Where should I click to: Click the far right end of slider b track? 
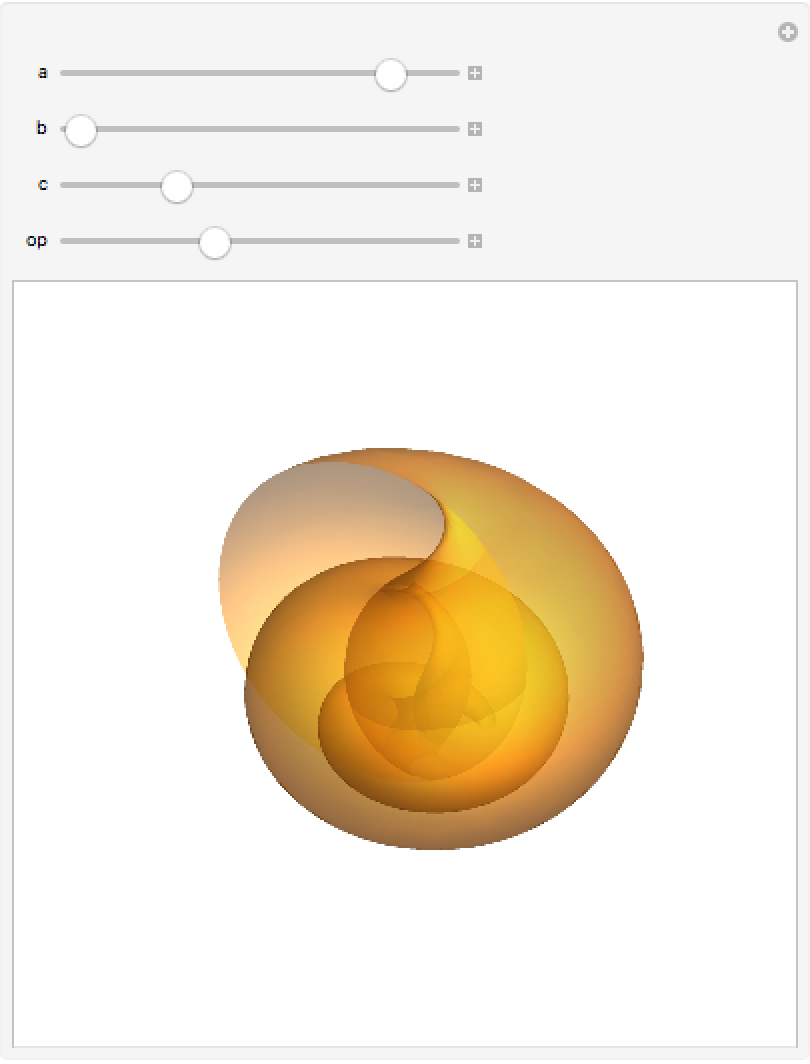(x=455, y=129)
